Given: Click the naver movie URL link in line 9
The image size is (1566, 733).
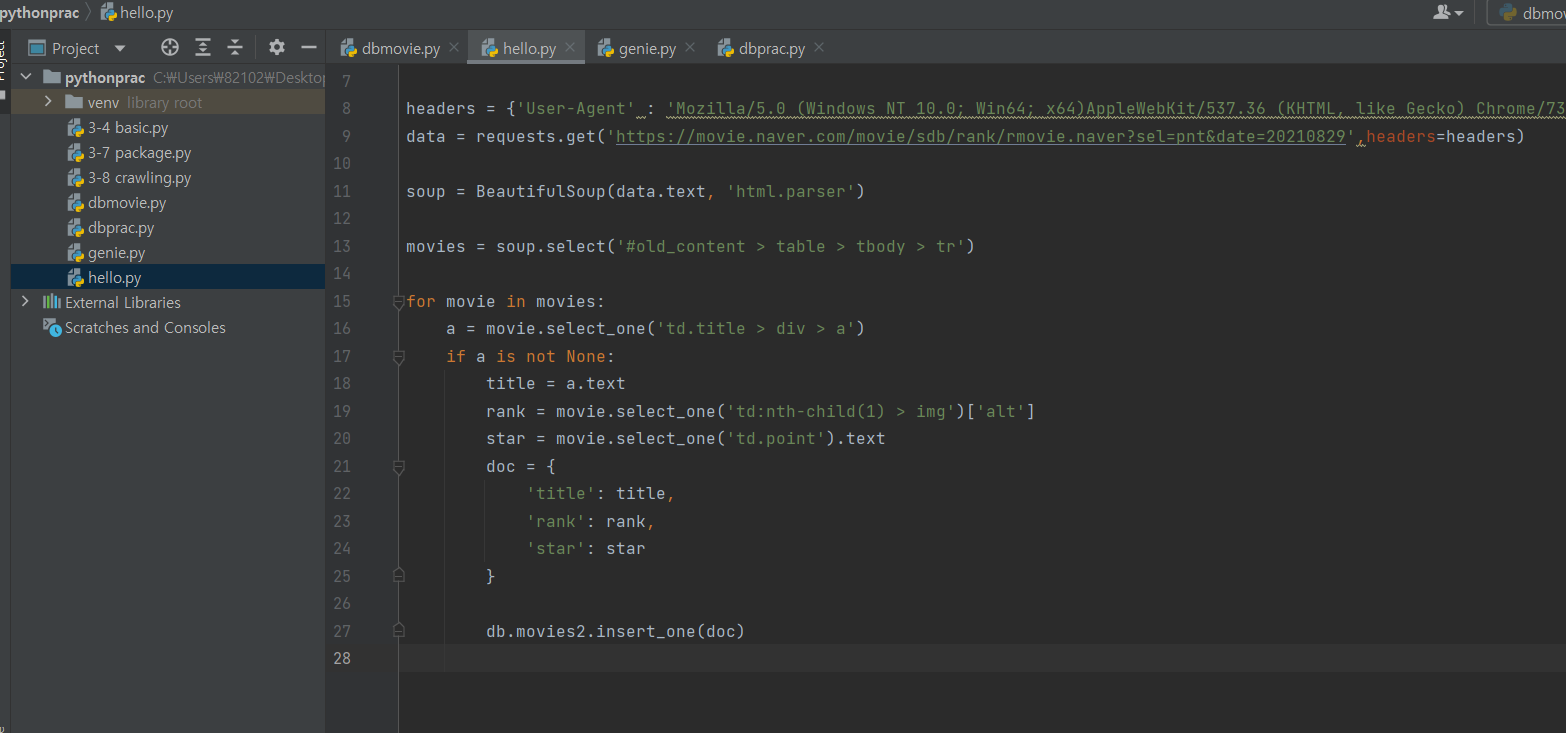Looking at the screenshot, I should [981, 136].
